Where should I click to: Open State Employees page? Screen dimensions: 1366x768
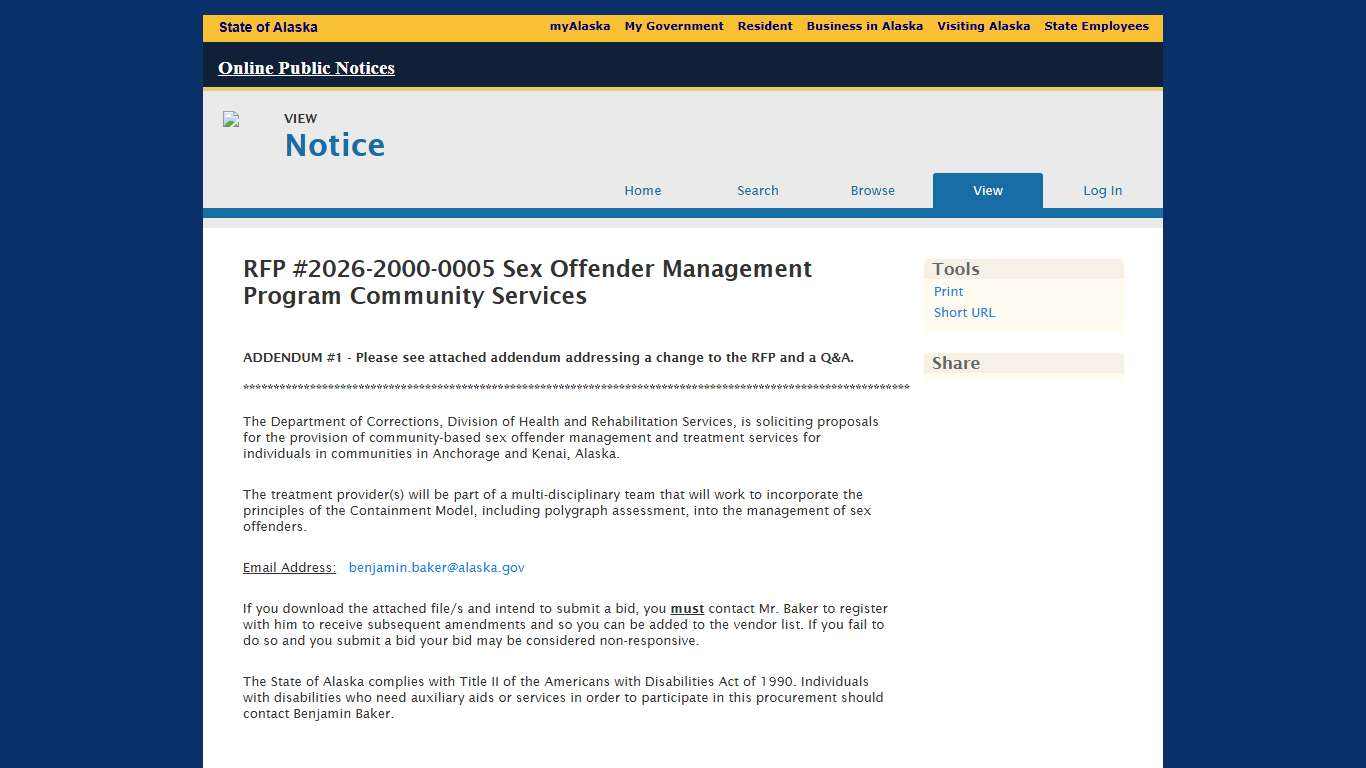(x=1096, y=26)
